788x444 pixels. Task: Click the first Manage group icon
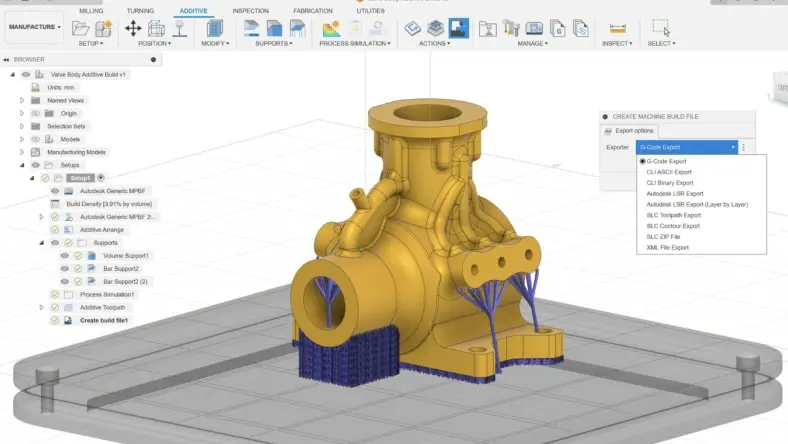pos(487,29)
